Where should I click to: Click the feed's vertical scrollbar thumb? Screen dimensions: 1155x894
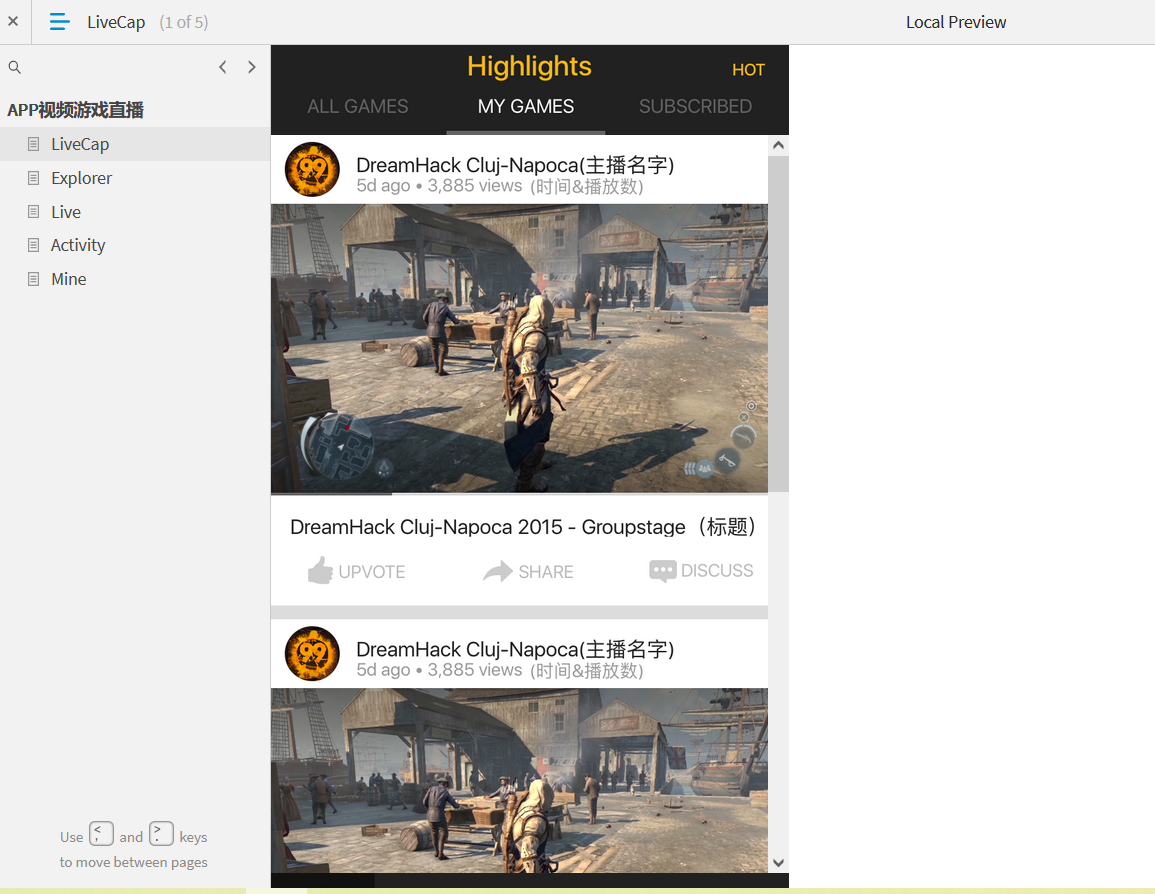tap(778, 323)
